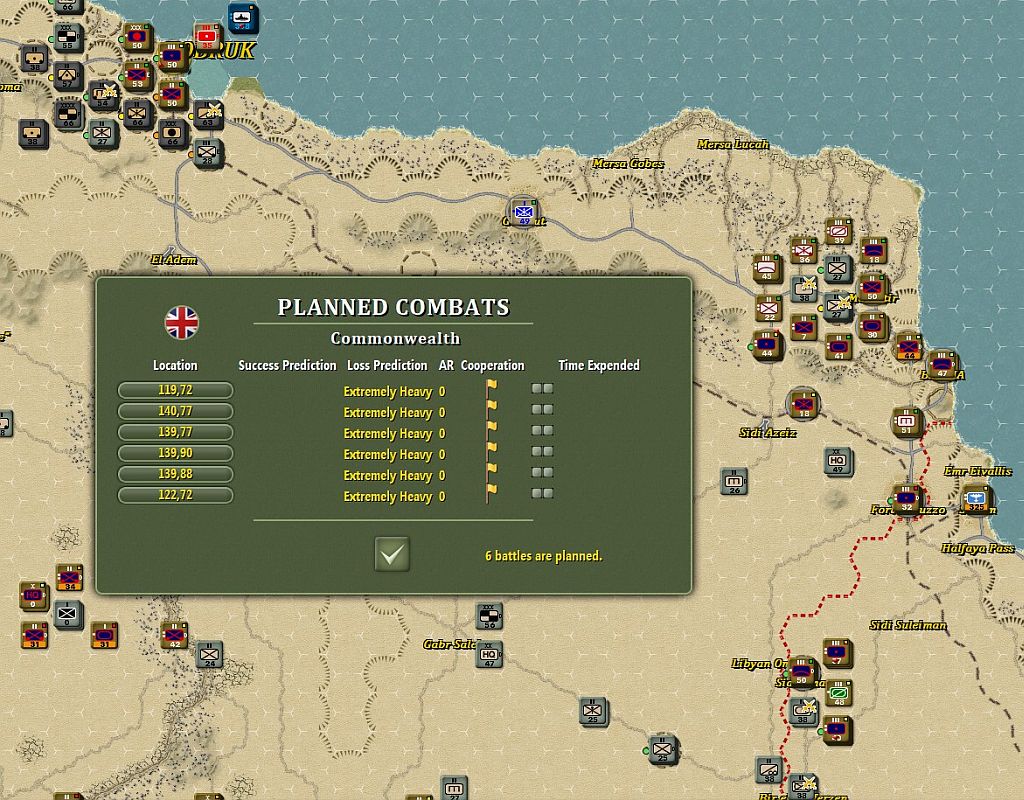This screenshot has height=800, width=1024.
Task: Select the unit counter numbered 45
Action: click(x=767, y=268)
